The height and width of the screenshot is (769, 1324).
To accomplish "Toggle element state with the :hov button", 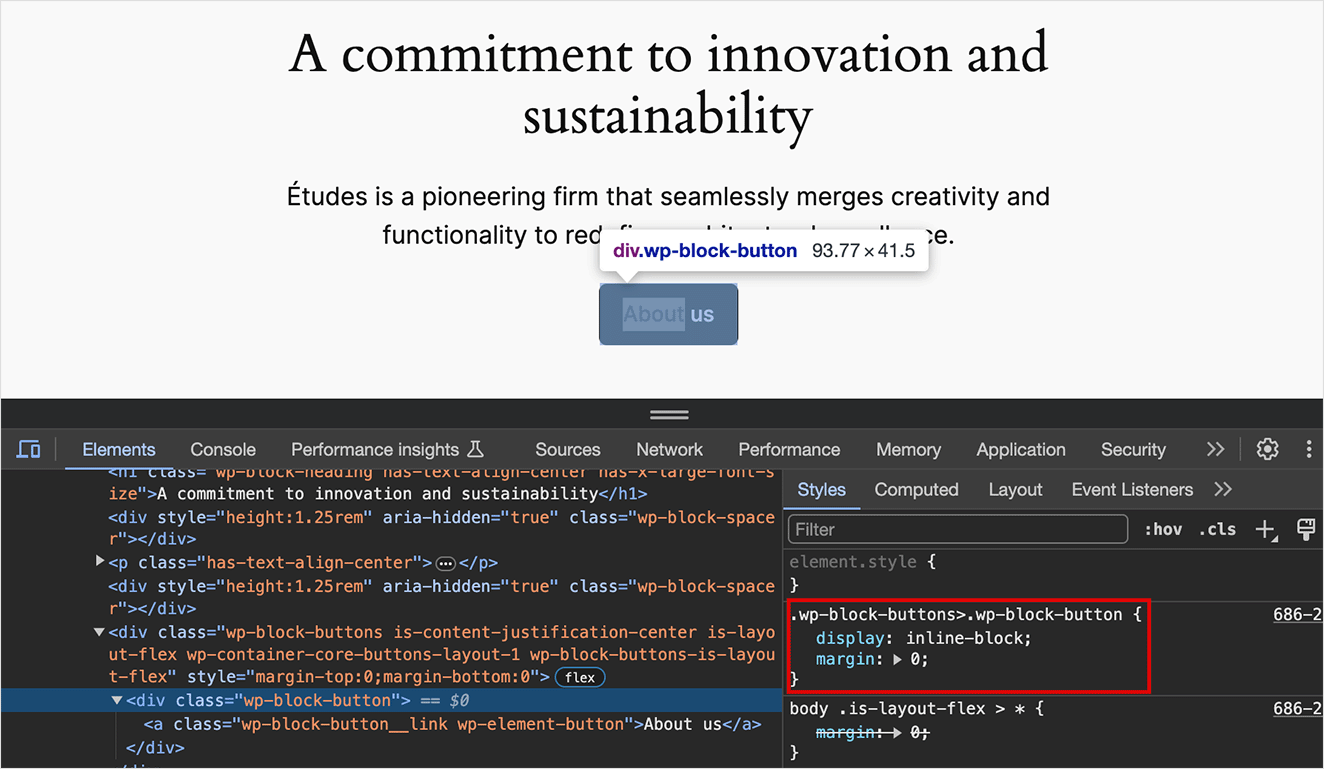I will tap(1163, 529).
